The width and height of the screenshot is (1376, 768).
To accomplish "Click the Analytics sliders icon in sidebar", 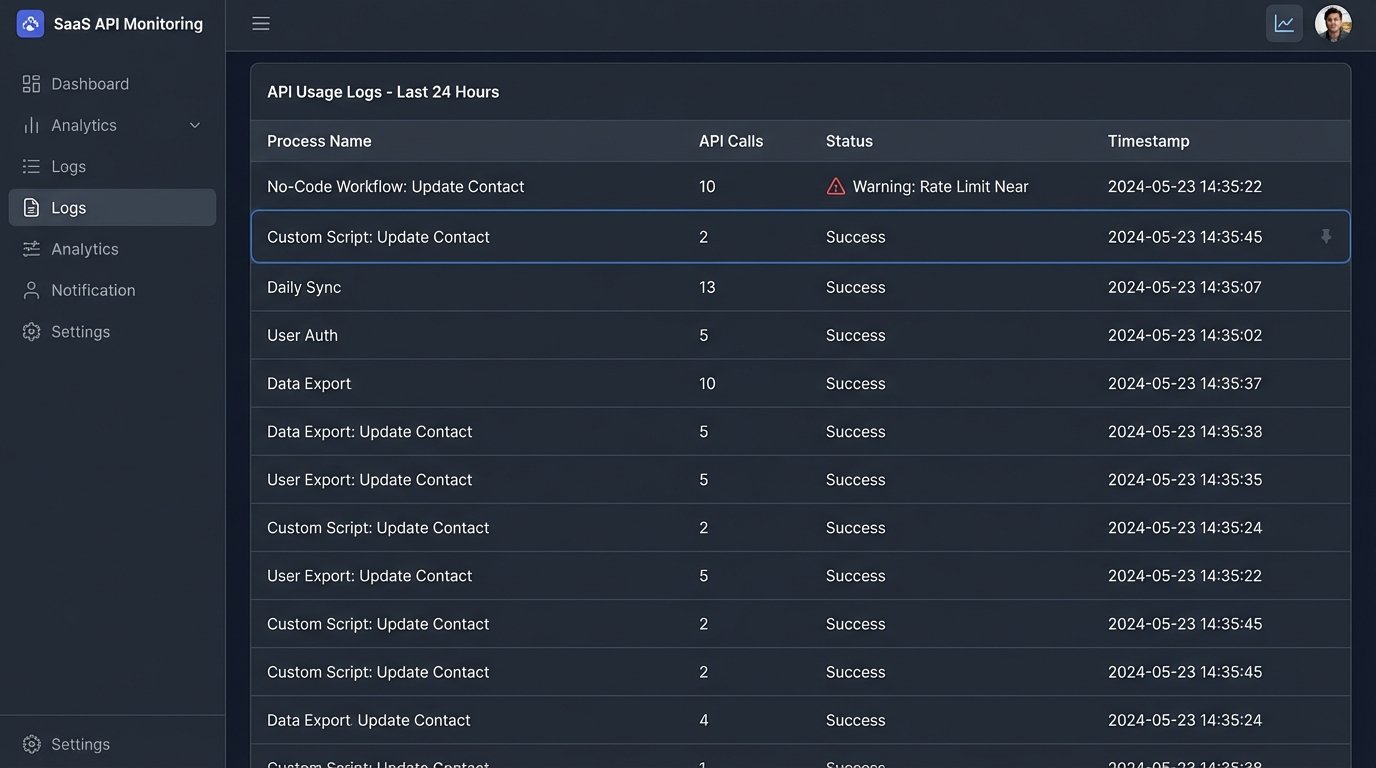I will (29, 248).
